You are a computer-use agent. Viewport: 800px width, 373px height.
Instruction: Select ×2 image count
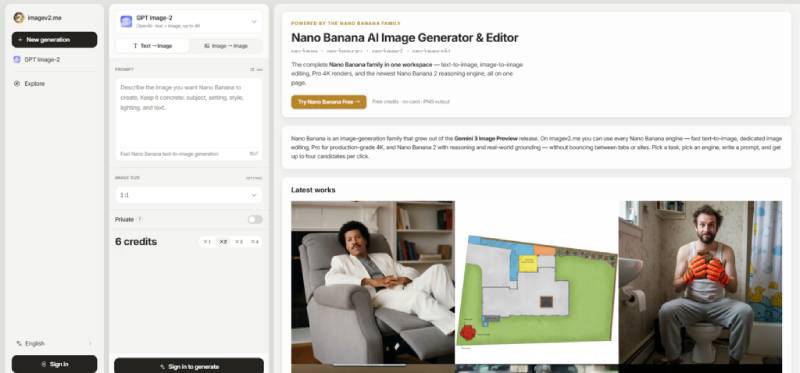[x=223, y=242]
